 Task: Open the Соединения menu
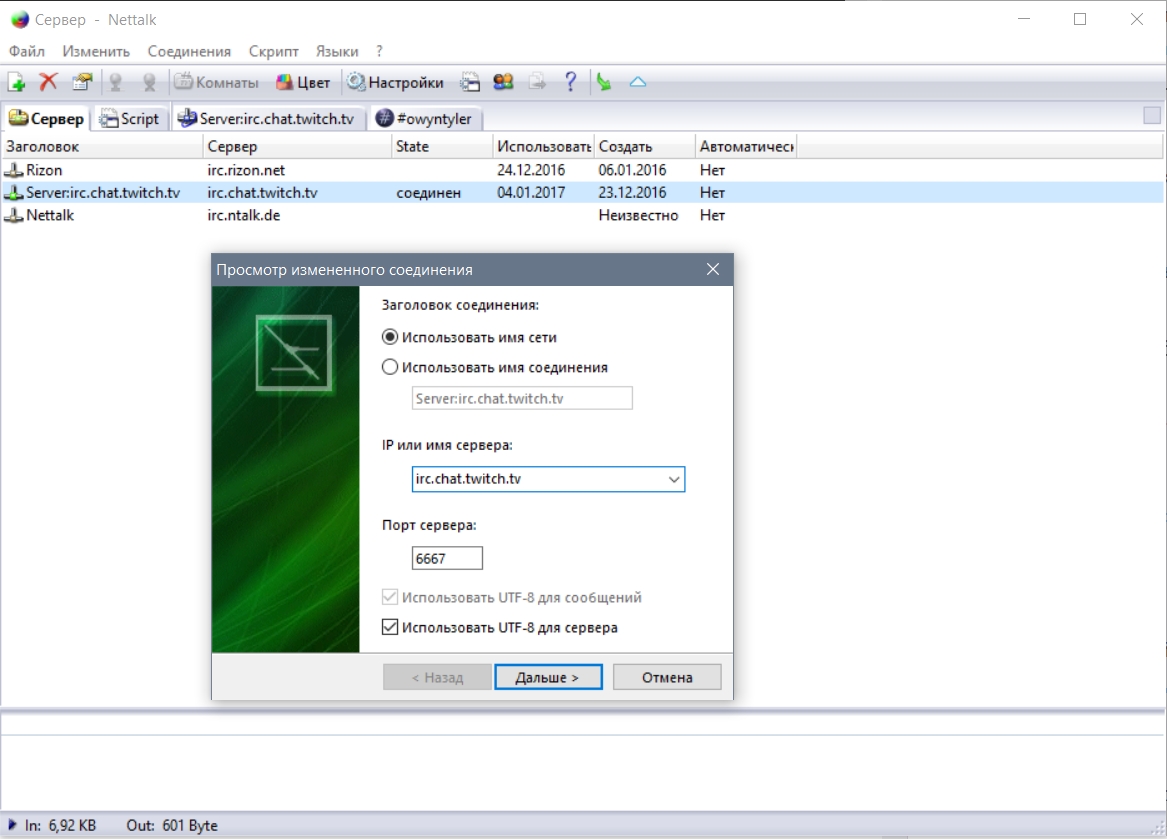(x=189, y=51)
